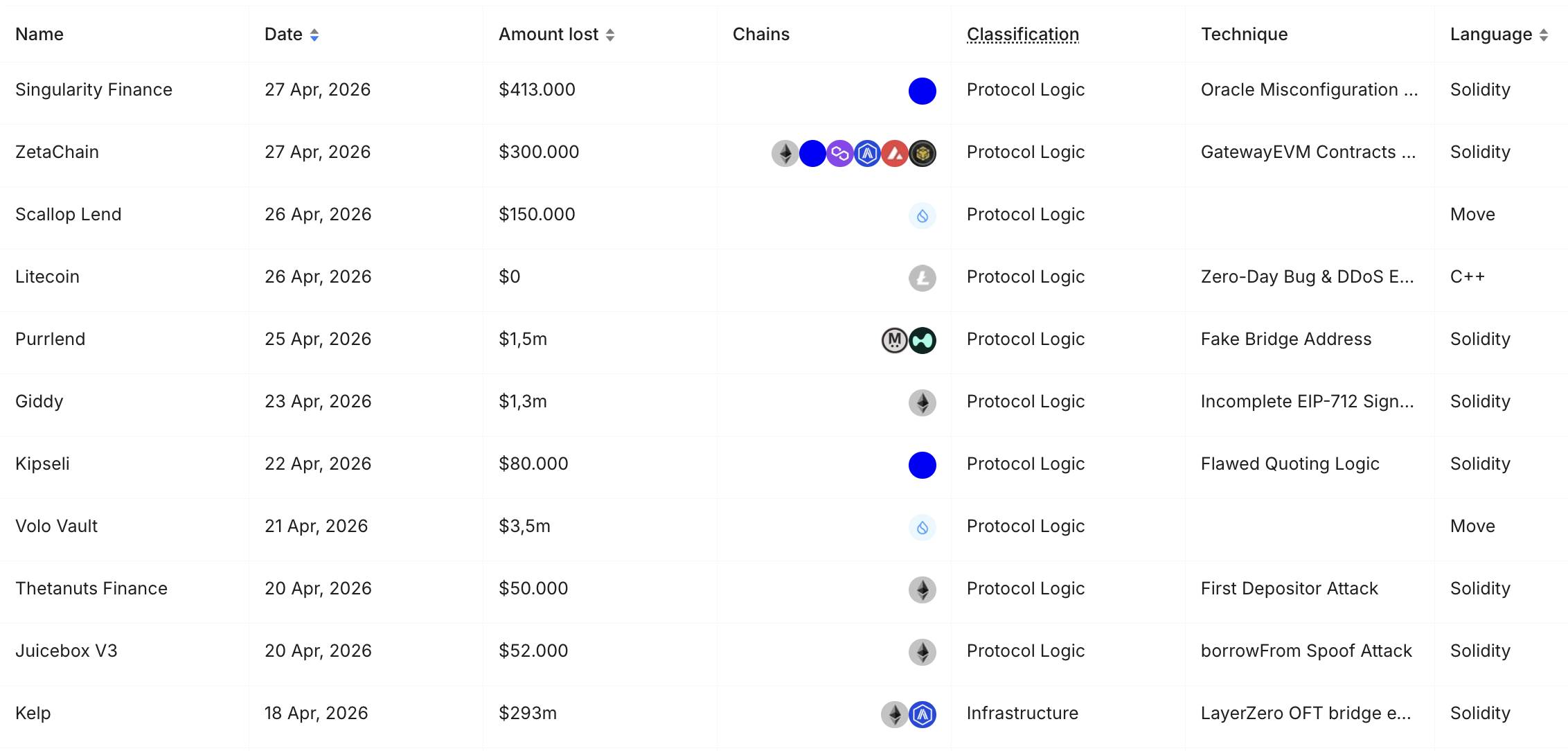Click the Ethereum icon in ZetaChain row
1568x751 pixels.
[x=785, y=153]
